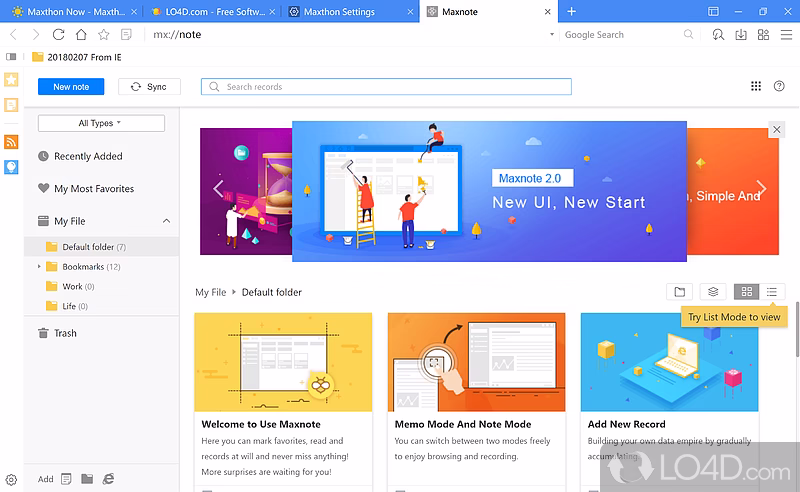Click the stacked layers icon above notes
The image size is (800, 492).
713,292
